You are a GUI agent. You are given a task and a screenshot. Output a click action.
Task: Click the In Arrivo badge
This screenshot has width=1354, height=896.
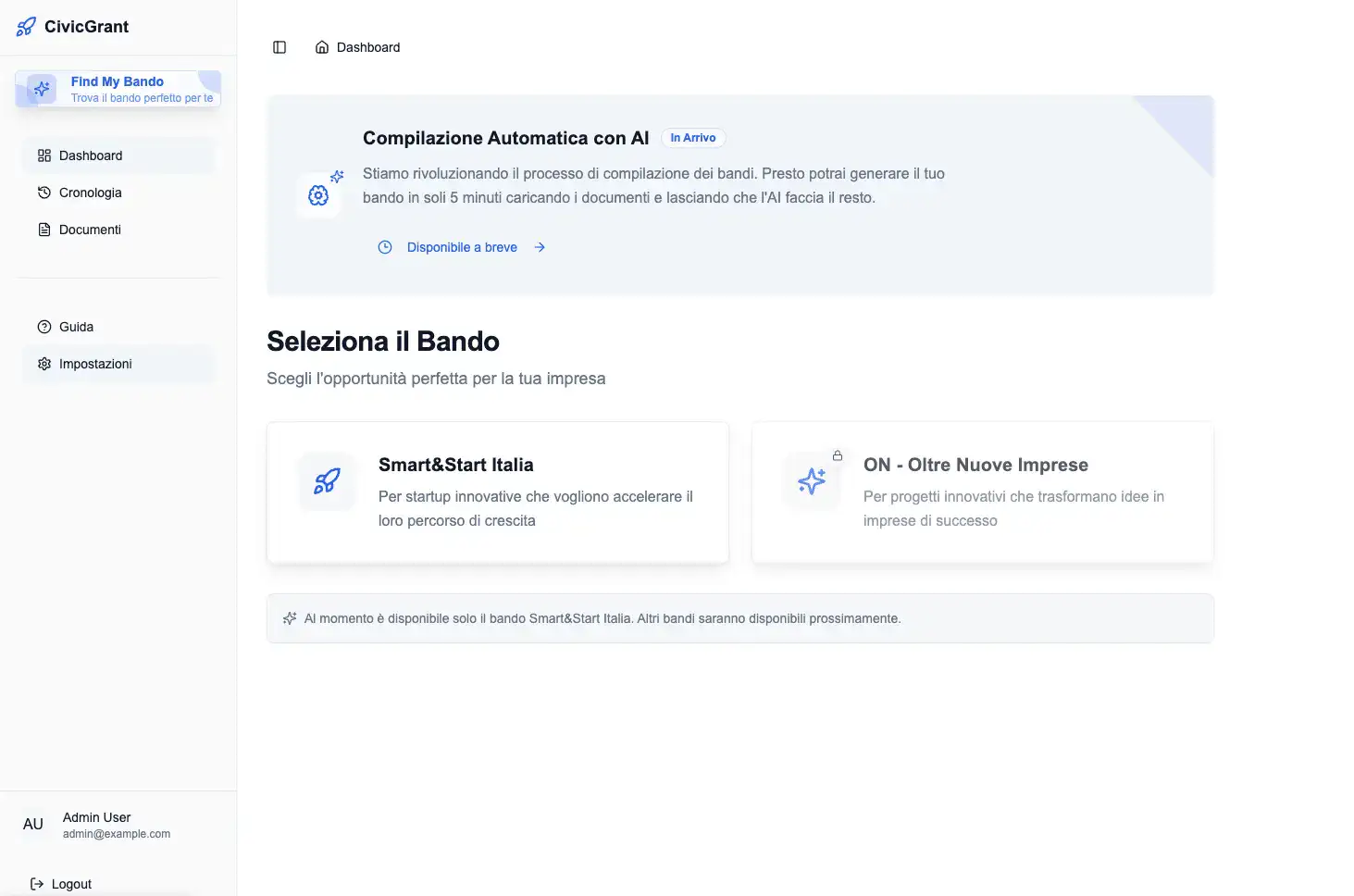(x=693, y=138)
